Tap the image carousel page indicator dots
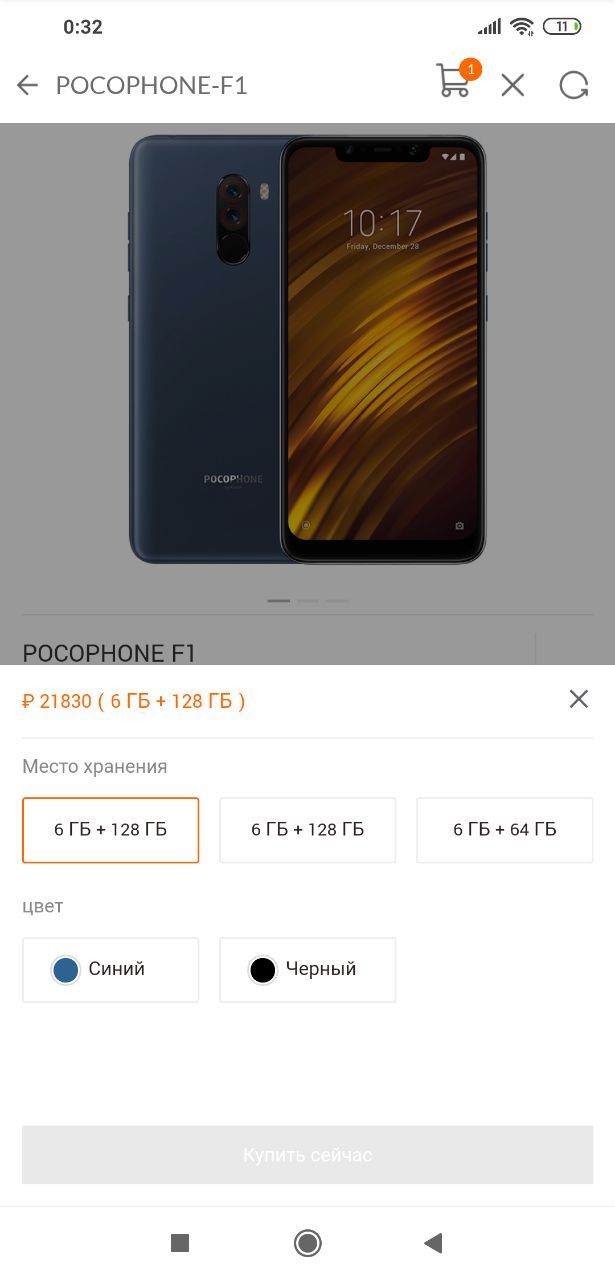Screen dimensions: 615x1280 coord(308,601)
